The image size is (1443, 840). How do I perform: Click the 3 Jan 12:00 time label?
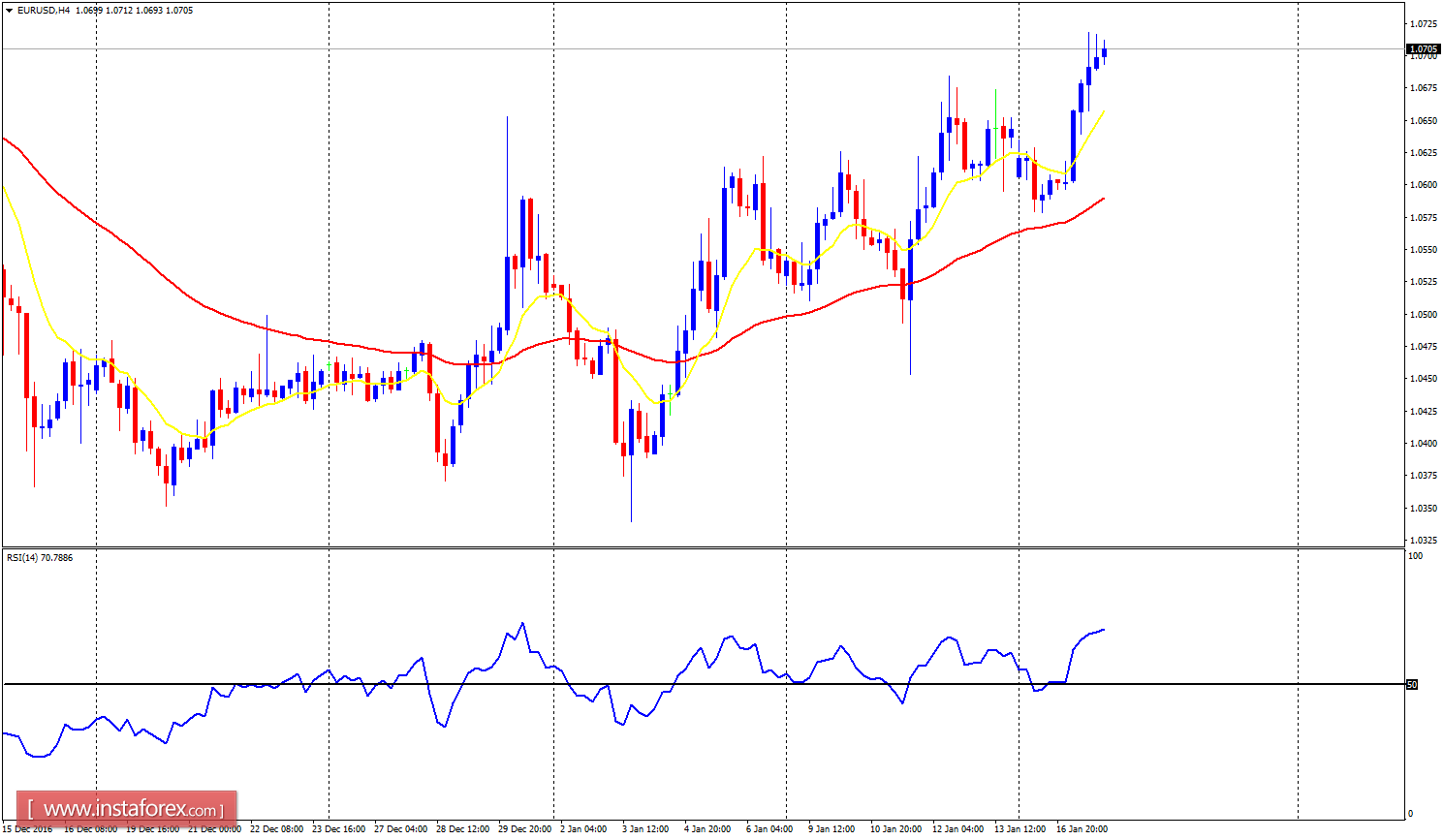coord(645,829)
